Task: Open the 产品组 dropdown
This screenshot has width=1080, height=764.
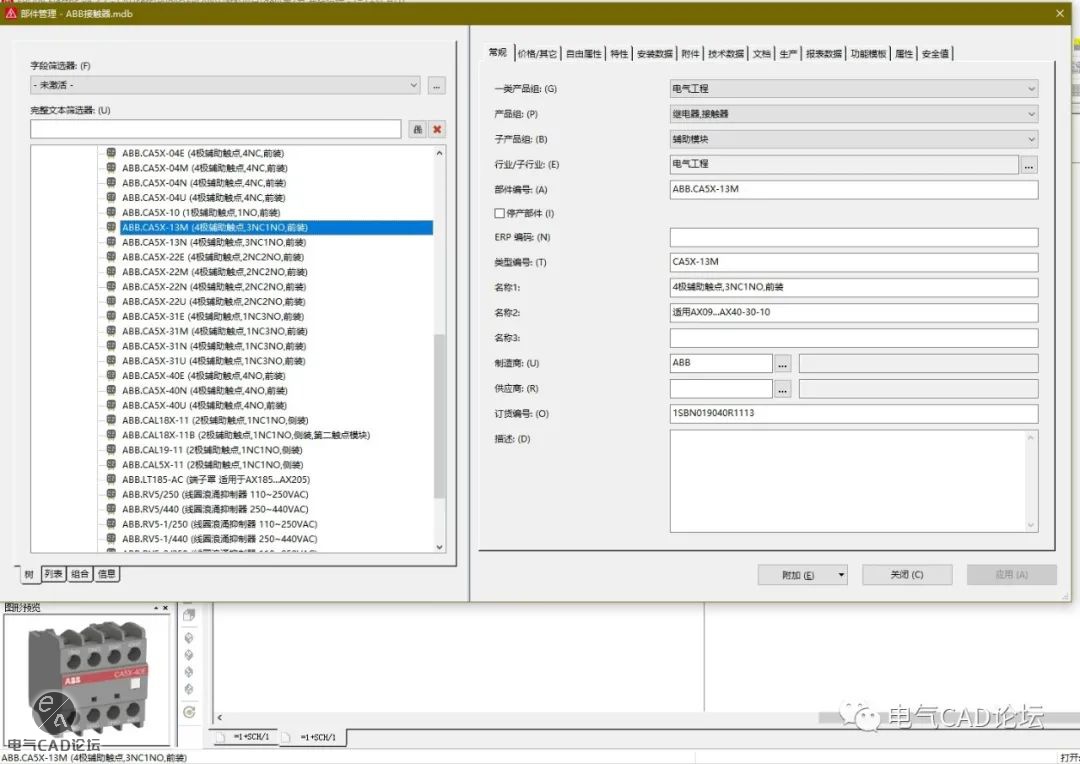Action: 1031,114
